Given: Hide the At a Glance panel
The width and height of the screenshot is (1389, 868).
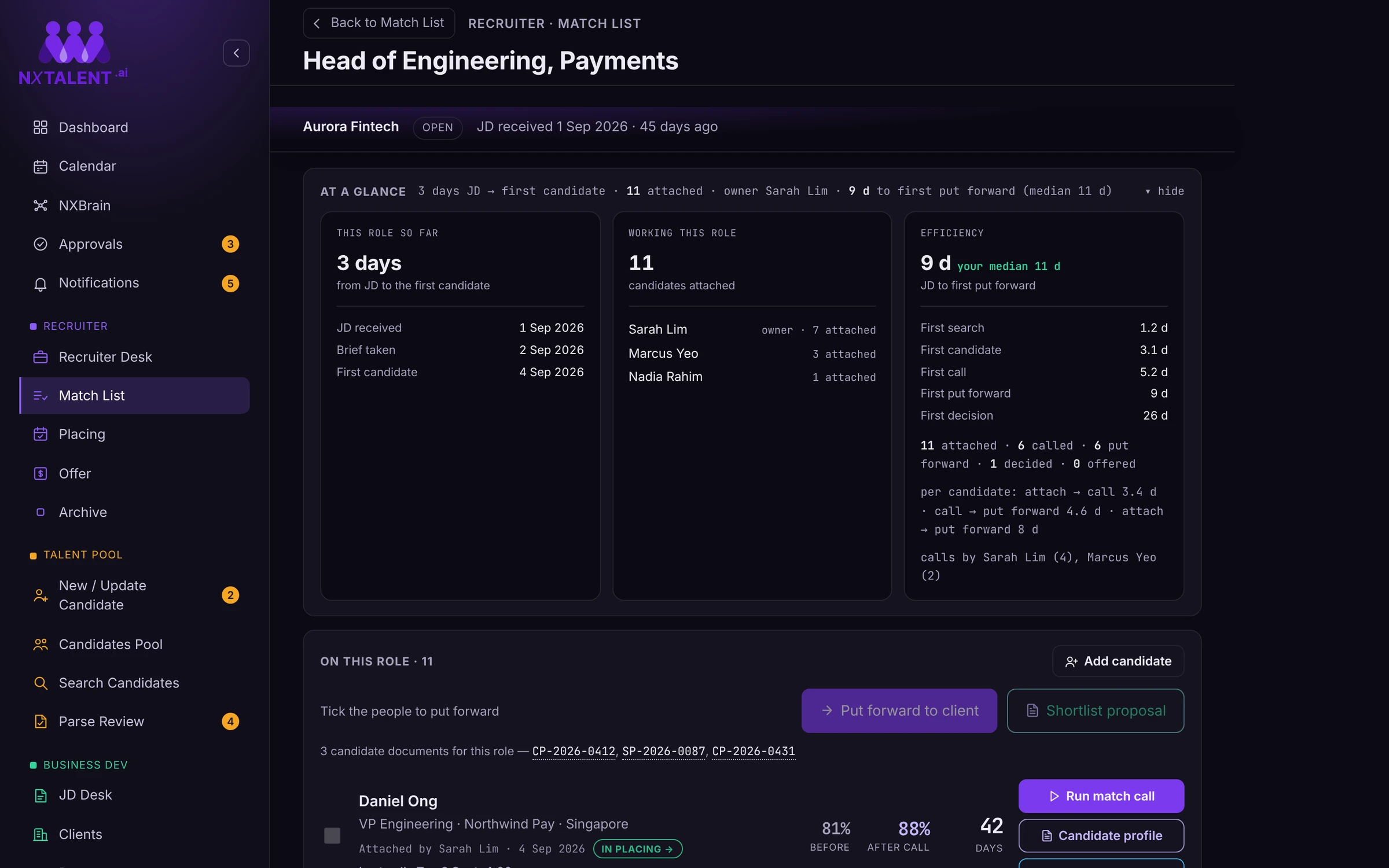Looking at the screenshot, I should (1164, 191).
